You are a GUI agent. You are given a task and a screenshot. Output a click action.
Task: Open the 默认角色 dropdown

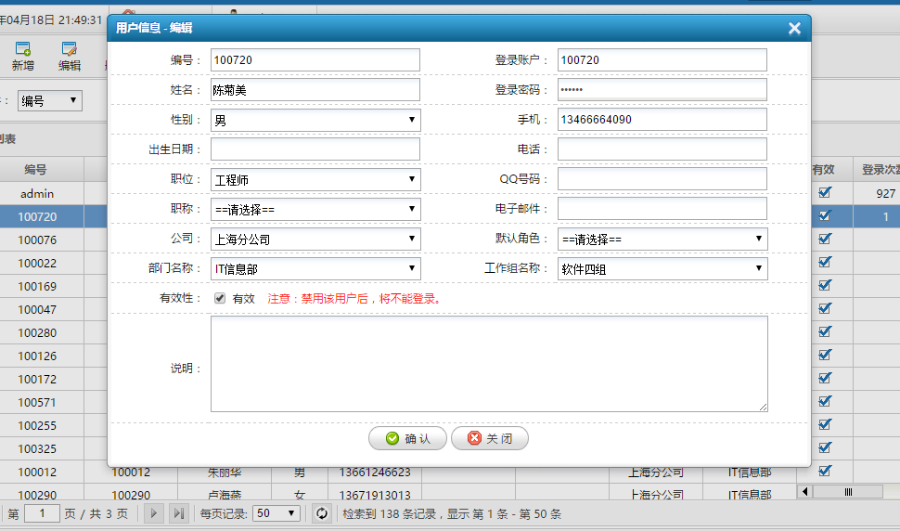[662, 239]
